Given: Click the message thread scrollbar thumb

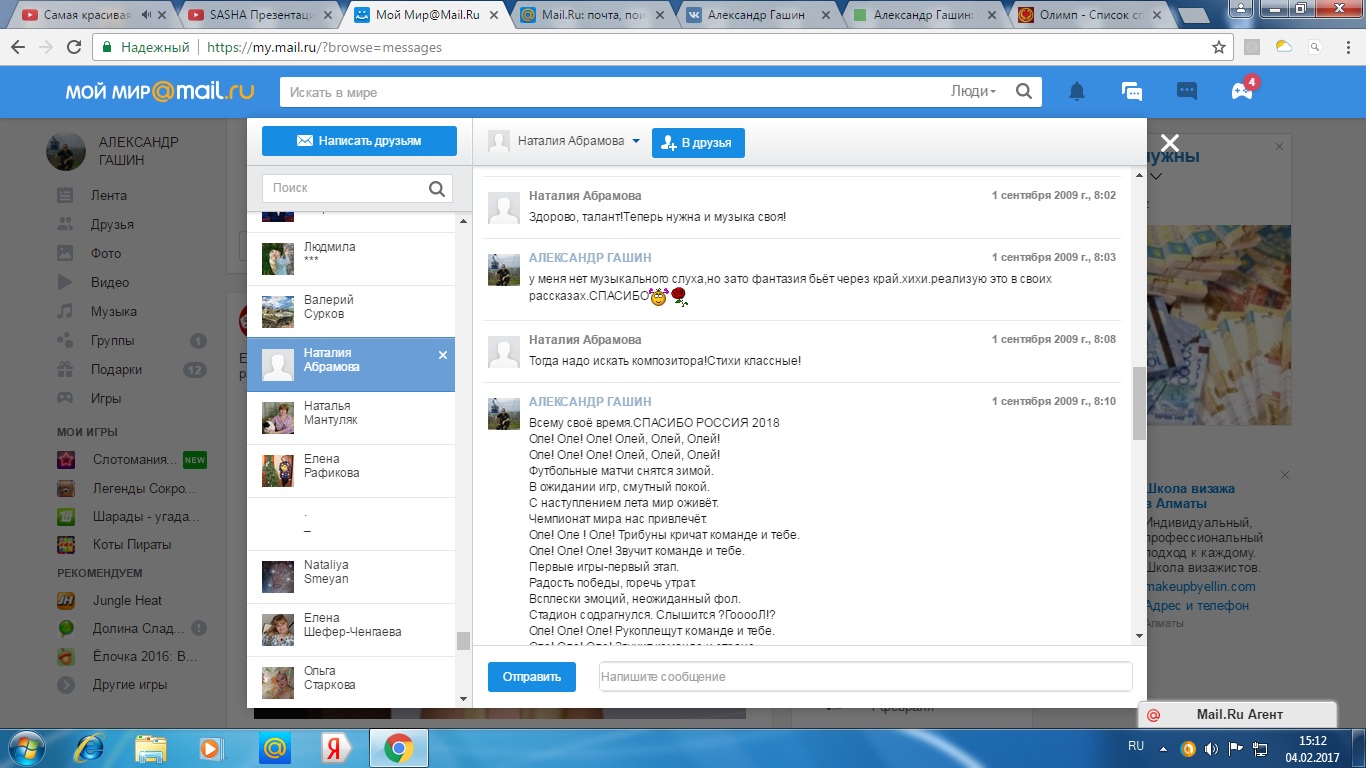Looking at the screenshot, I should [x=1139, y=403].
